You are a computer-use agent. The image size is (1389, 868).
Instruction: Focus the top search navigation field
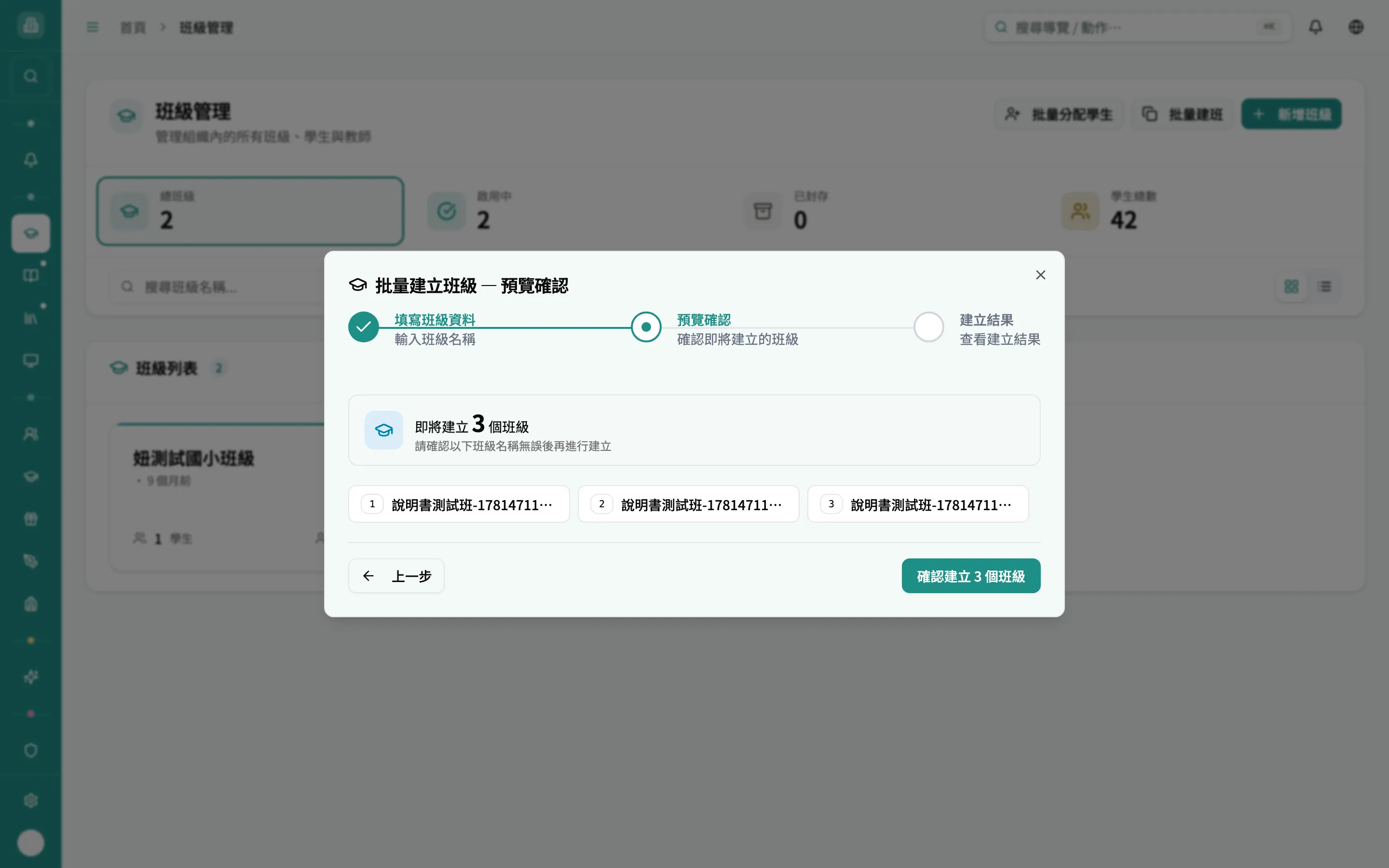[1138, 27]
